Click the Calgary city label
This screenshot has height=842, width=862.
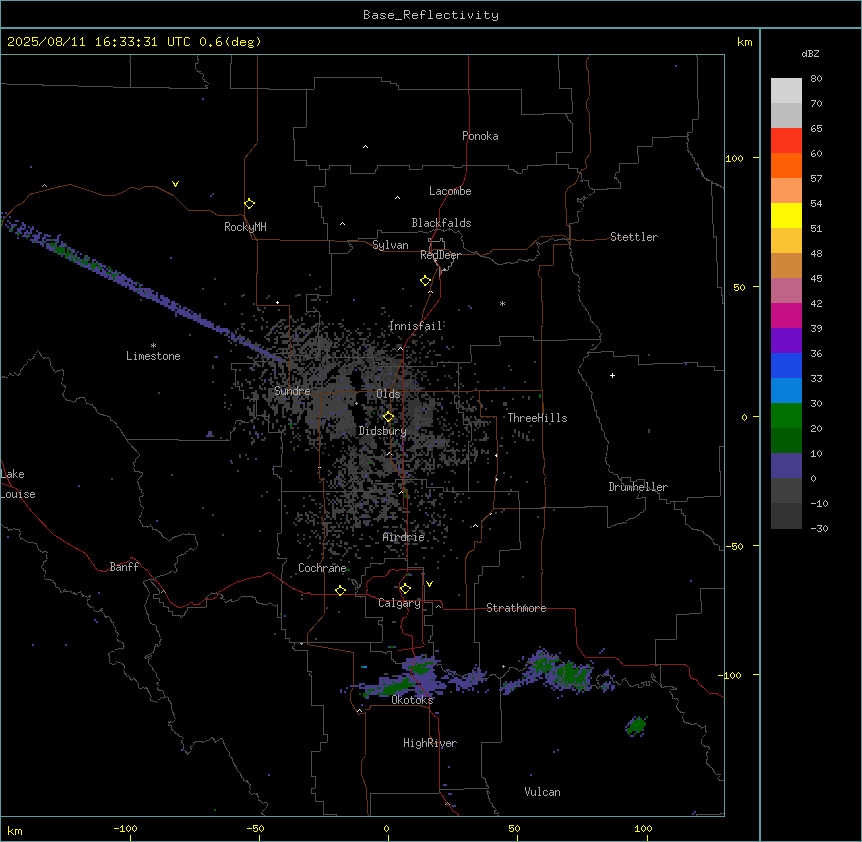click(399, 603)
